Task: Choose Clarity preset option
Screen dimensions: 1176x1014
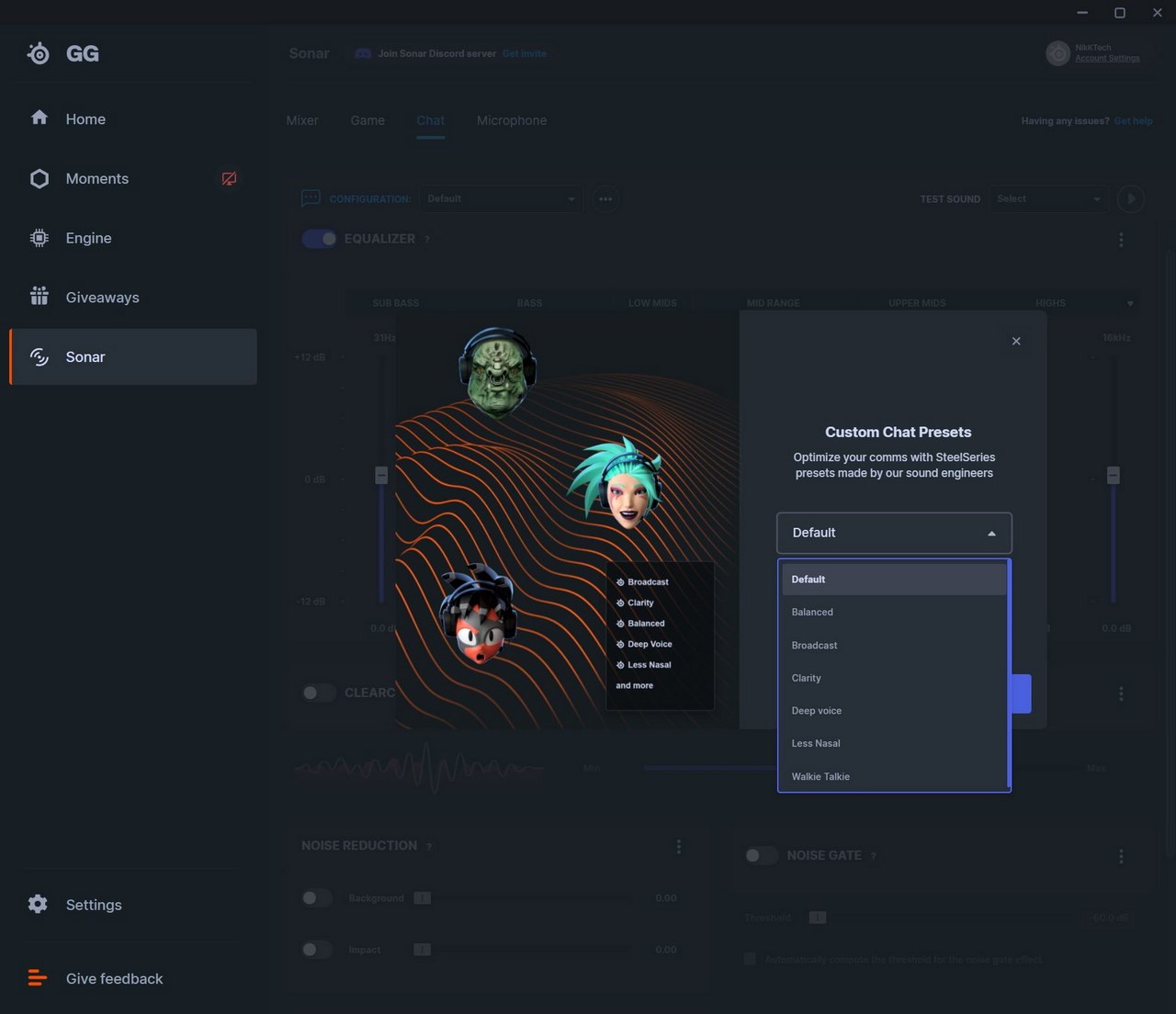Action: 894,678
